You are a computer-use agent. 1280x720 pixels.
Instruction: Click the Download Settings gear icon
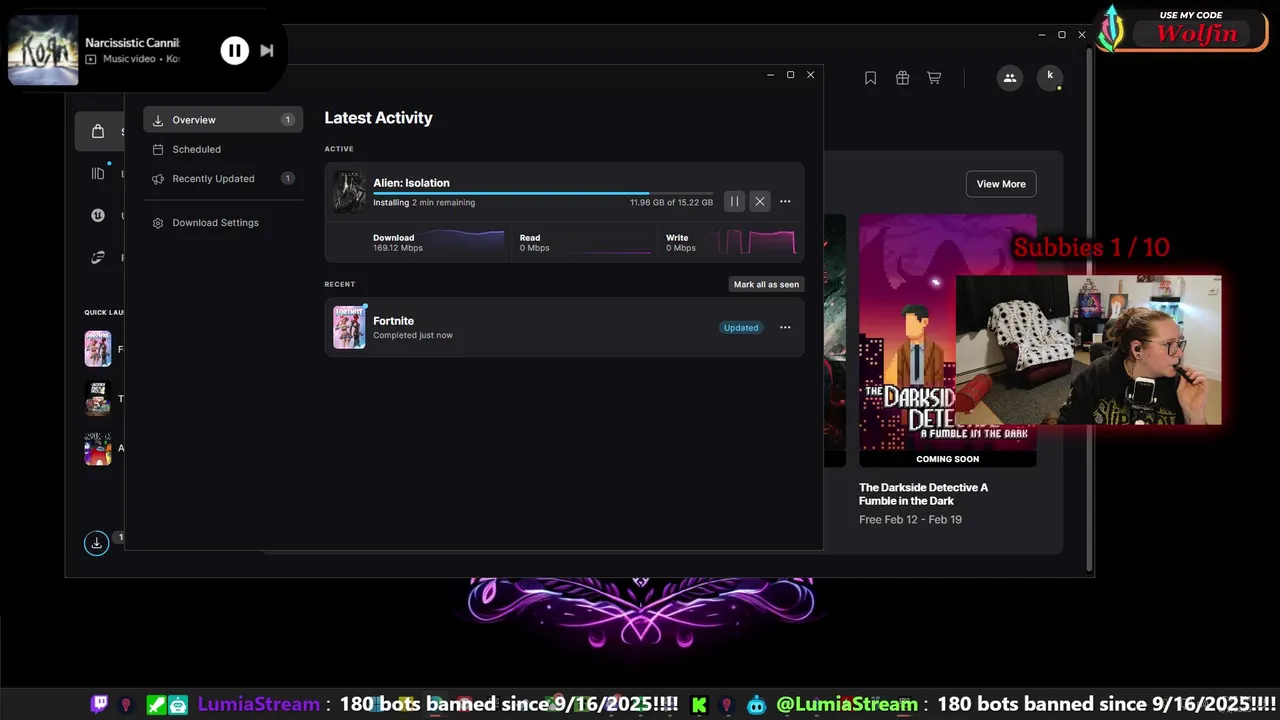(x=158, y=222)
